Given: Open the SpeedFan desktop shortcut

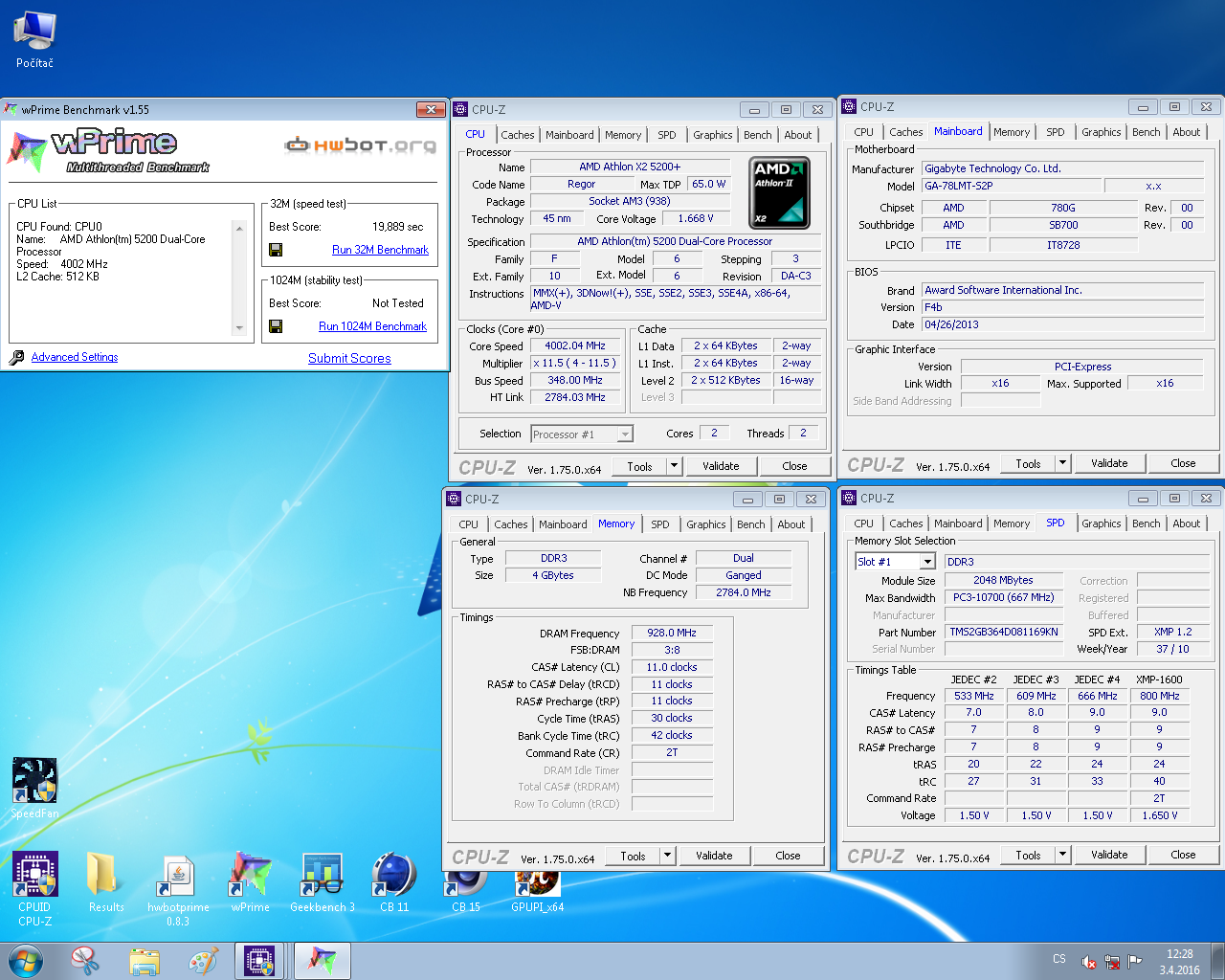Looking at the screenshot, I should 34,788.
